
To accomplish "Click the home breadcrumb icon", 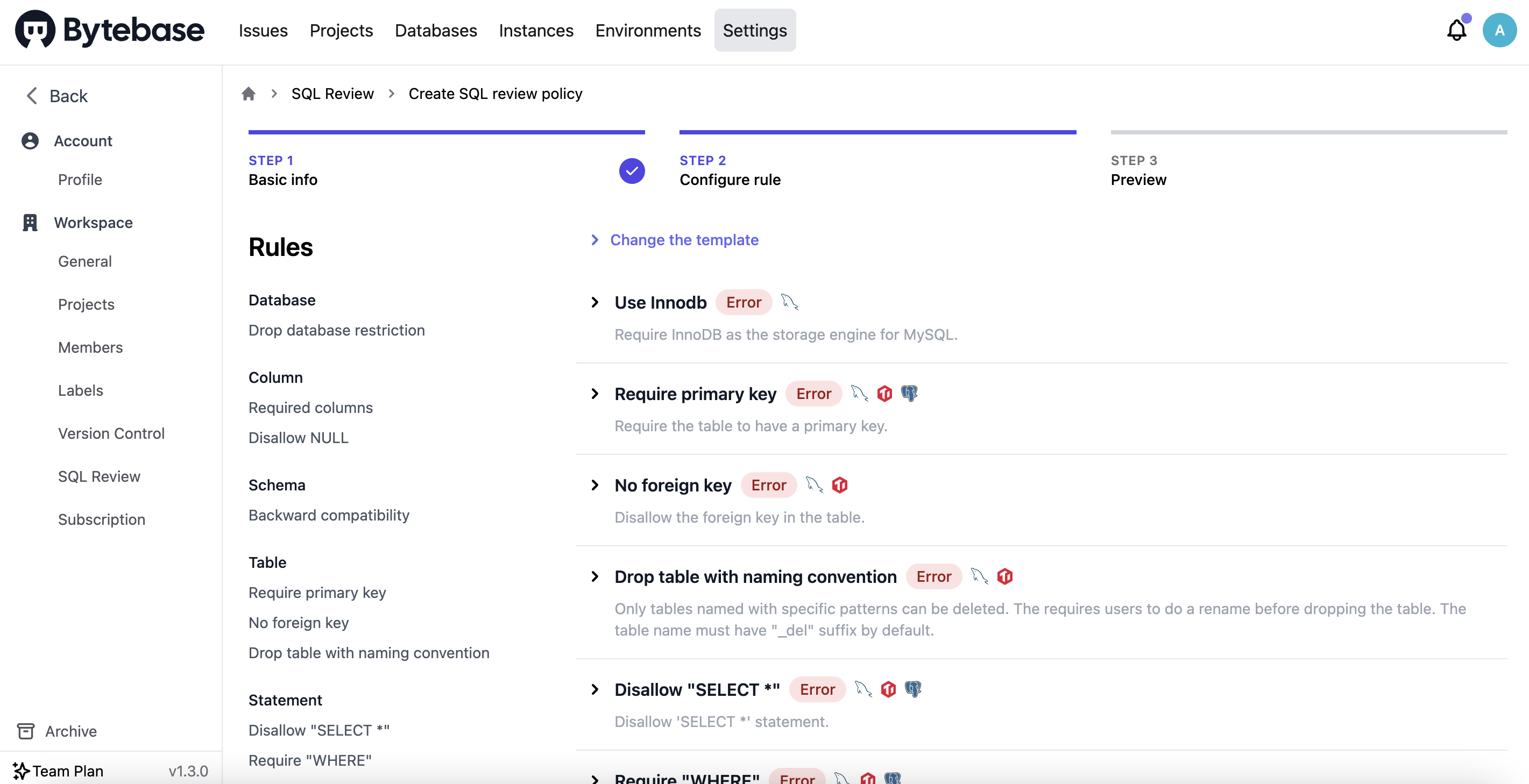I will (x=249, y=94).
